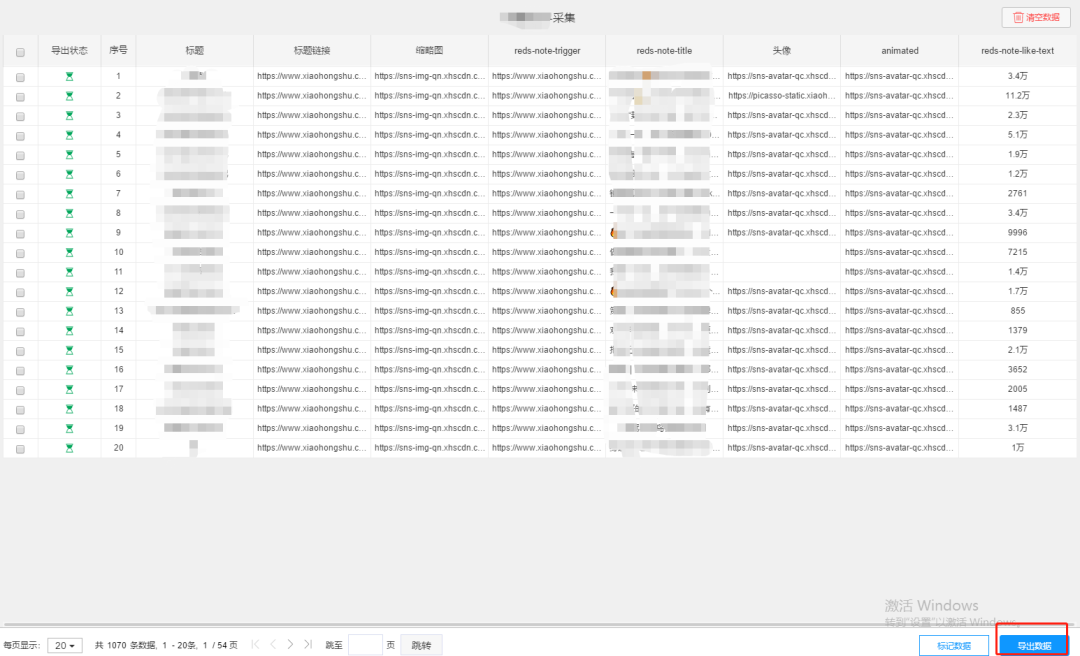Check the checkbox for row 9
The width and height of the screenshot is (1080, 656).
pyautogui.click(x=20, y=234)
